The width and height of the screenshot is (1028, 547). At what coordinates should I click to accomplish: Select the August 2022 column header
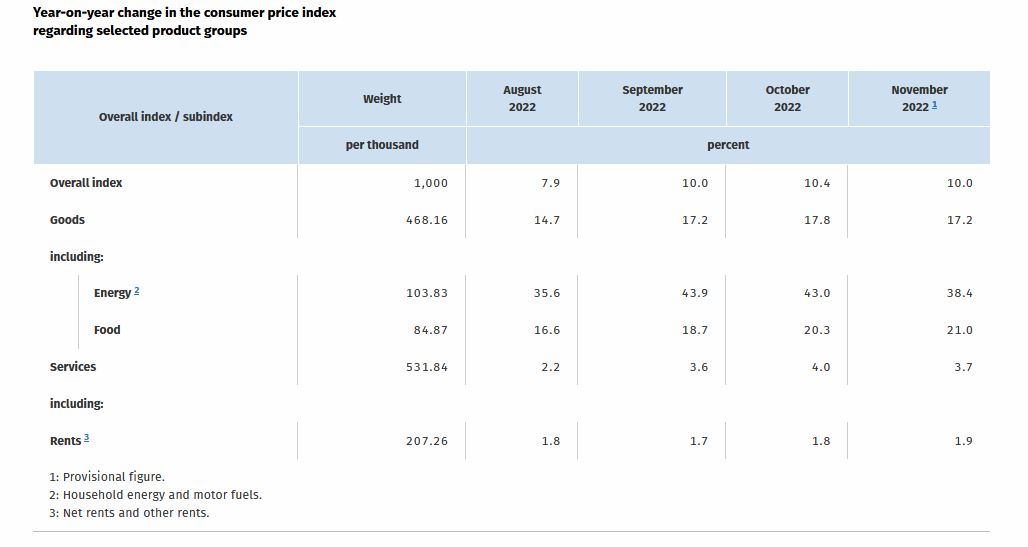pos(522,98)
